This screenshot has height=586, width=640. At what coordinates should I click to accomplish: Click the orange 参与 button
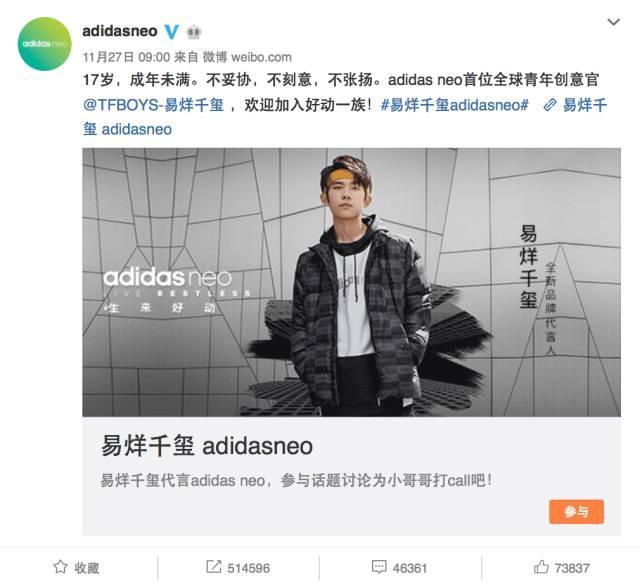click(x=576, y=511)
